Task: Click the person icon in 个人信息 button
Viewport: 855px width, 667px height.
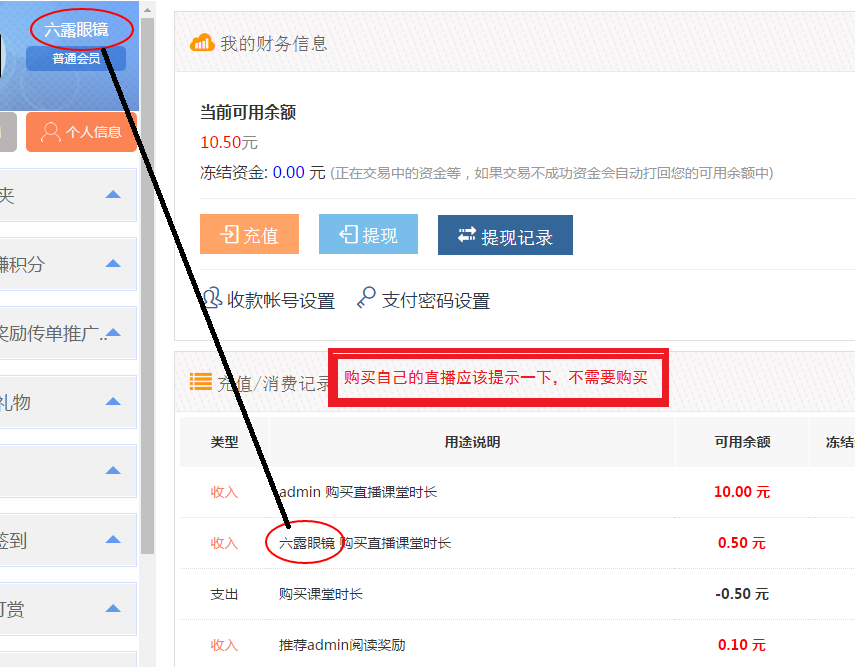Action: pos(50,132)
